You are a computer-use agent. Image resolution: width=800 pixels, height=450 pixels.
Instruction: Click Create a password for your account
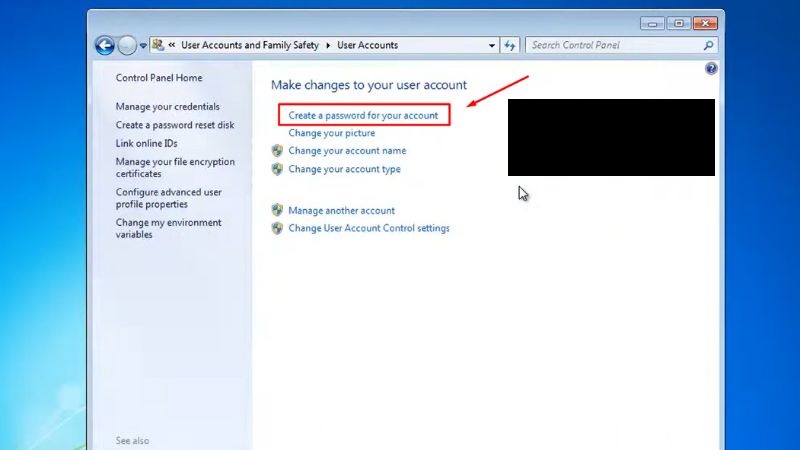coord(363,115)
